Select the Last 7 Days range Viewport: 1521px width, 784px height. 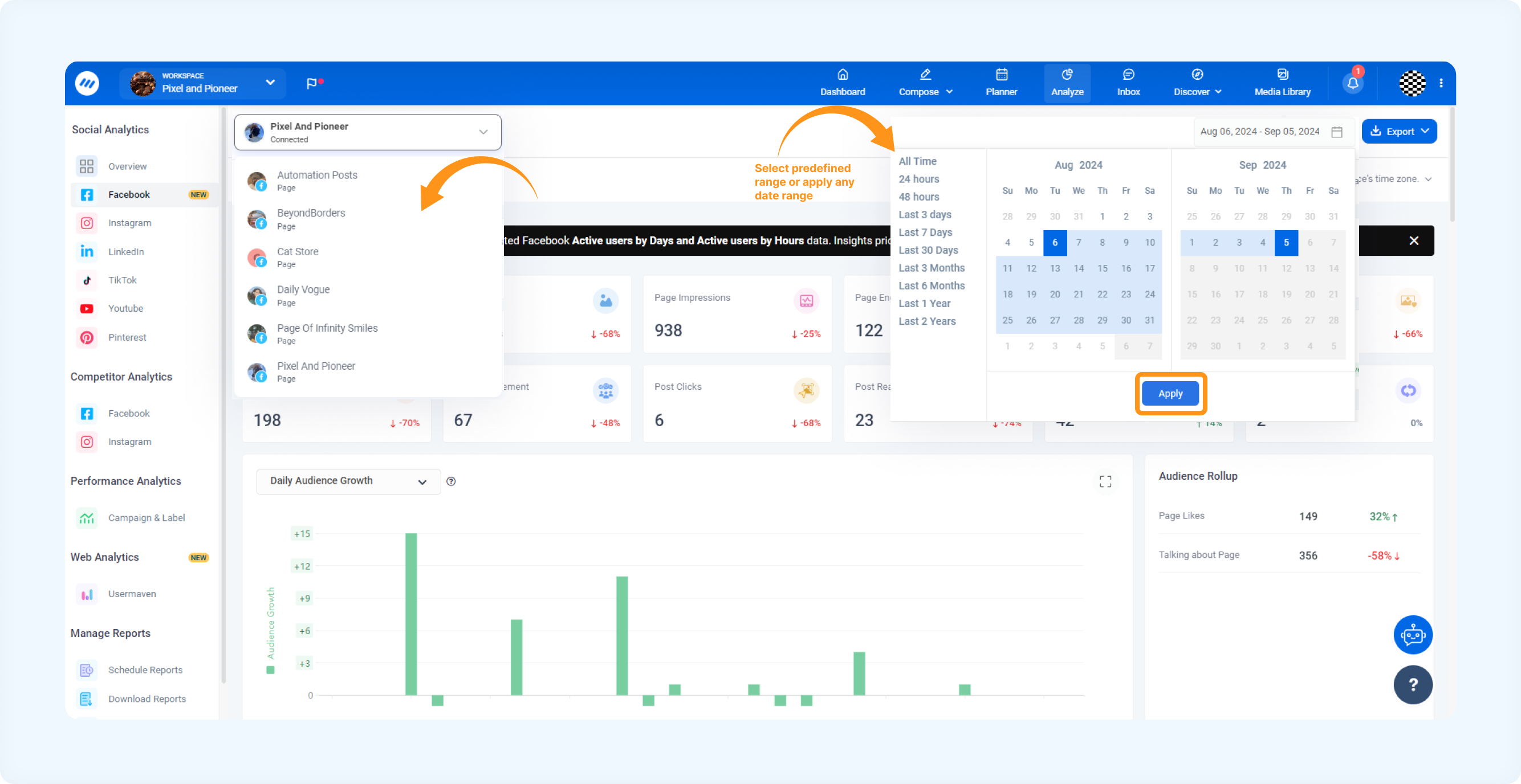(x=925, y=232)
